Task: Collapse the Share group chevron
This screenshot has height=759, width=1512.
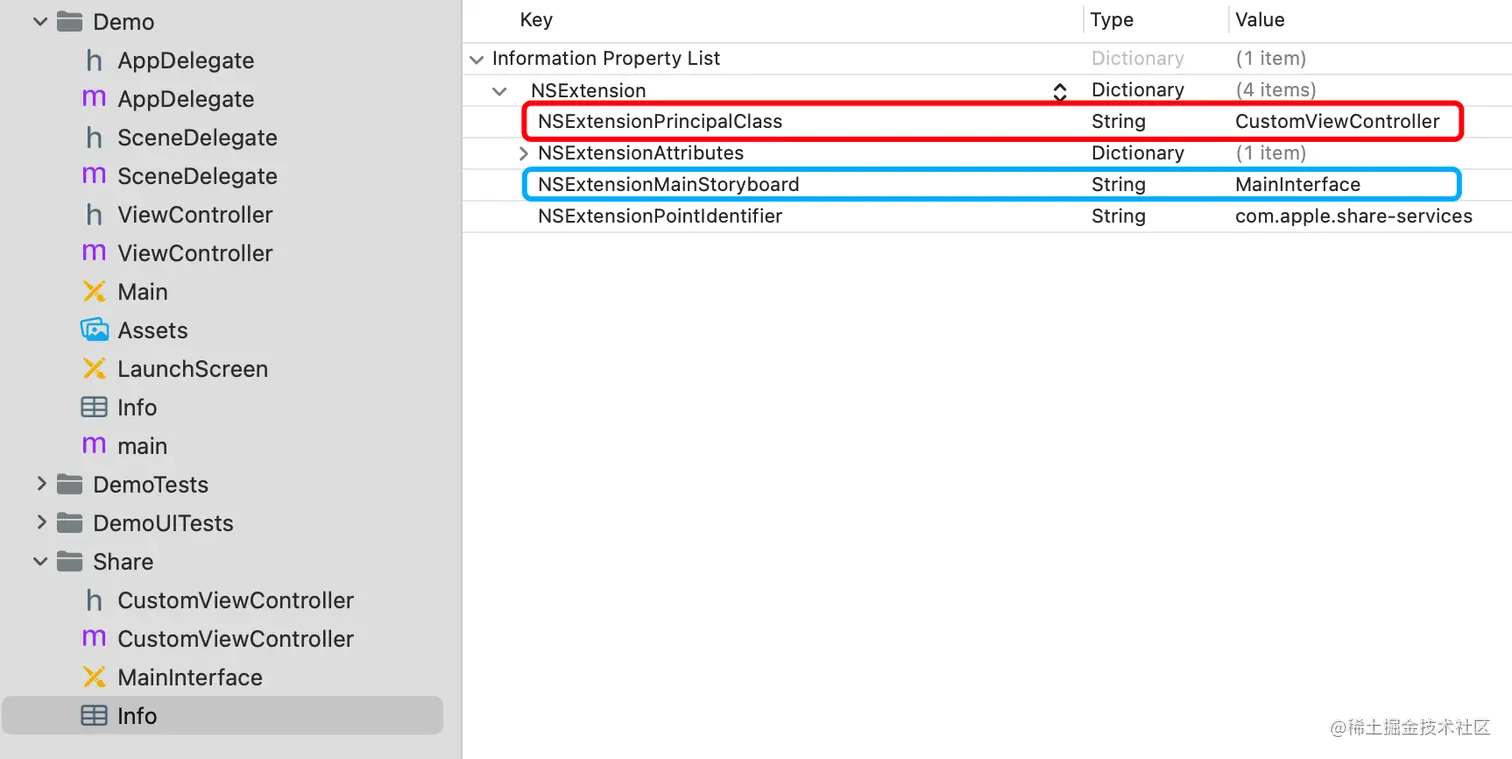Action: (40, 562)
